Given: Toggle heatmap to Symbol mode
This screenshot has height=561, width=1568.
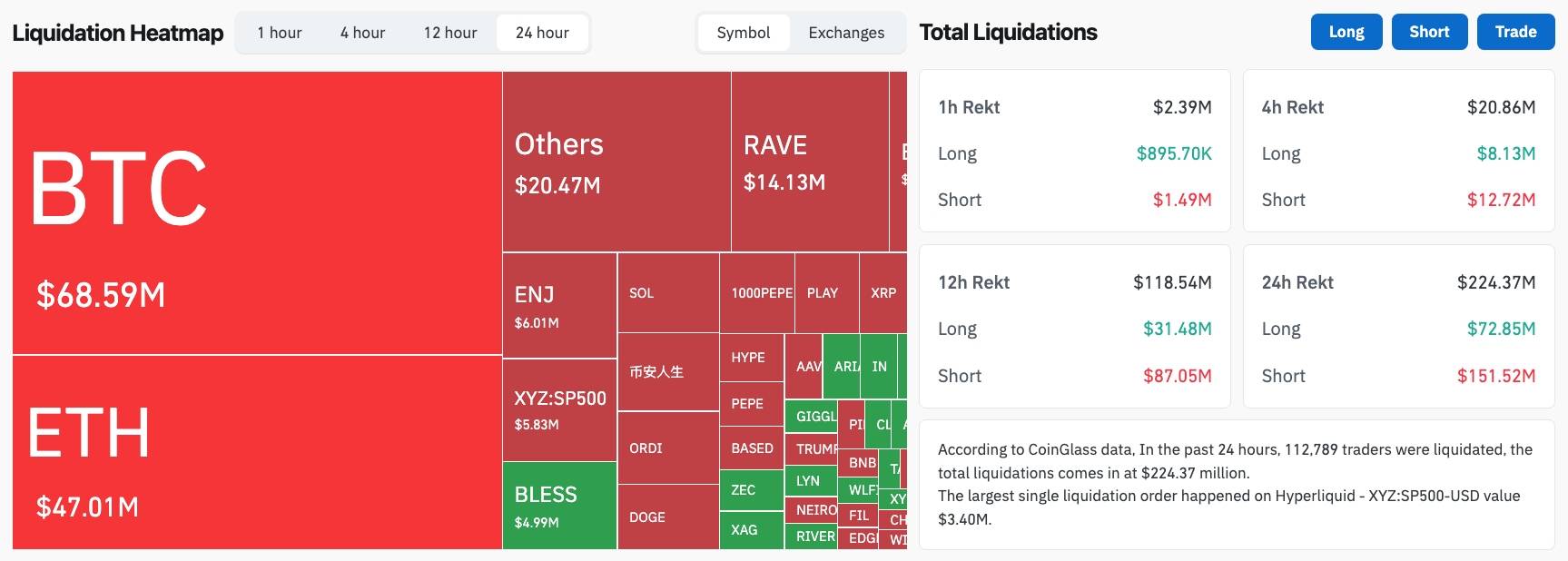Looking at the screenshot, I should pos(744,33).
